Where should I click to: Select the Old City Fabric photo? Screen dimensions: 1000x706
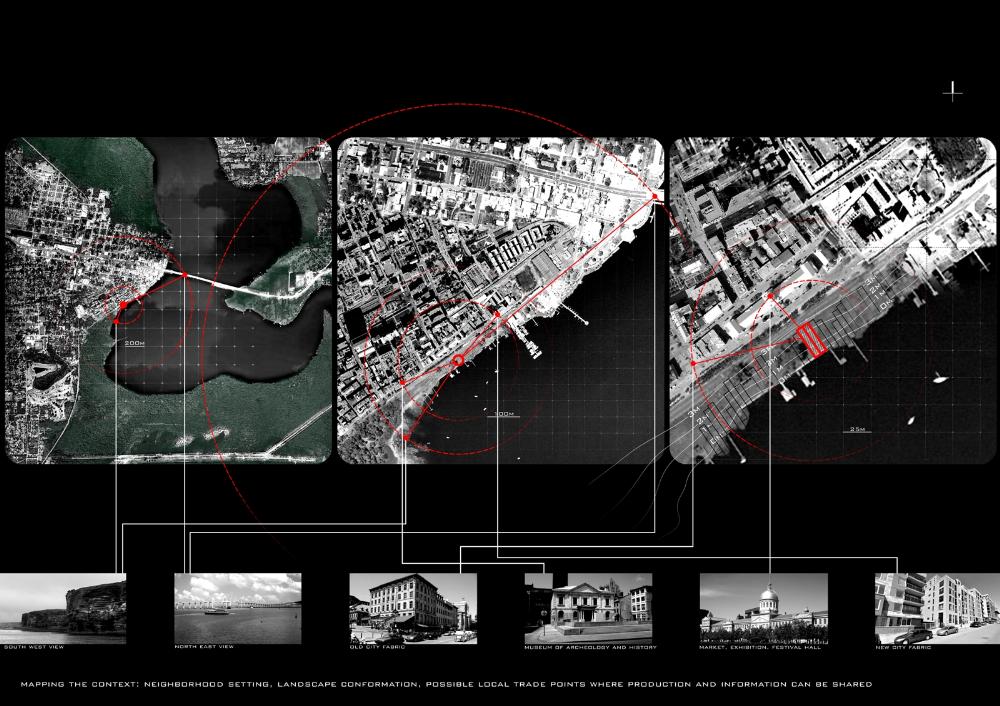(x=413, y=607)
